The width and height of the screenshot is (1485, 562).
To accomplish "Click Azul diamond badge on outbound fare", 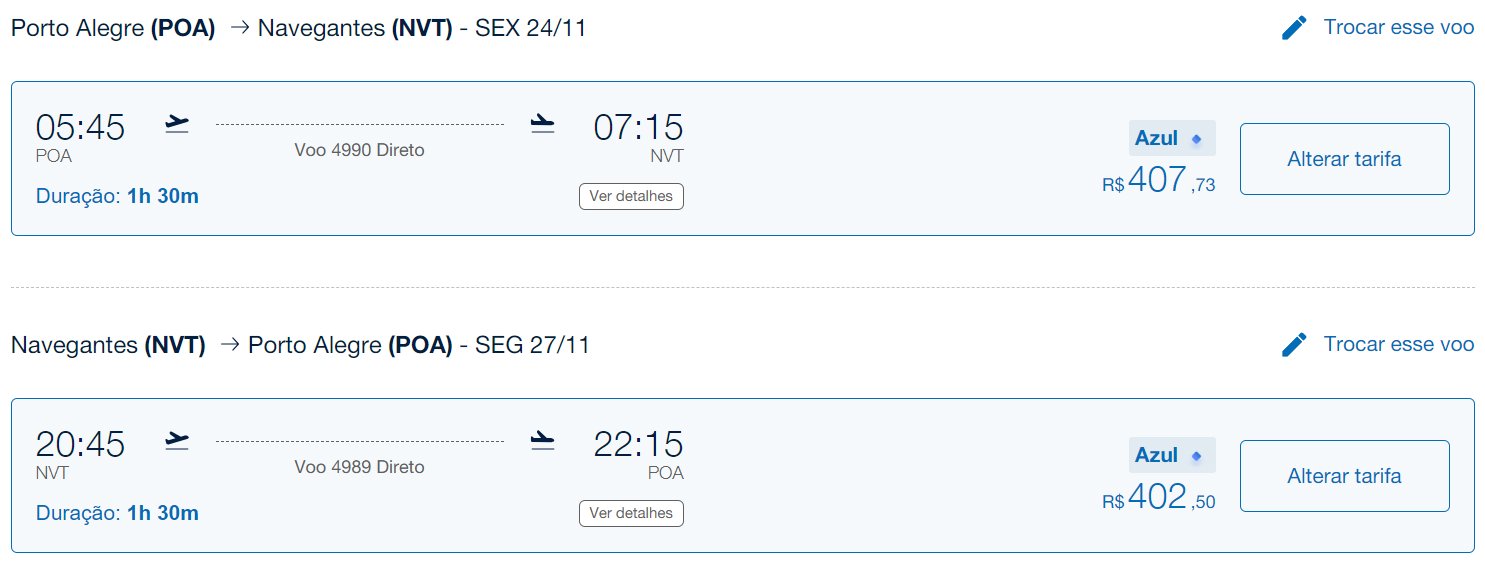I will [x=1172, y=138].
